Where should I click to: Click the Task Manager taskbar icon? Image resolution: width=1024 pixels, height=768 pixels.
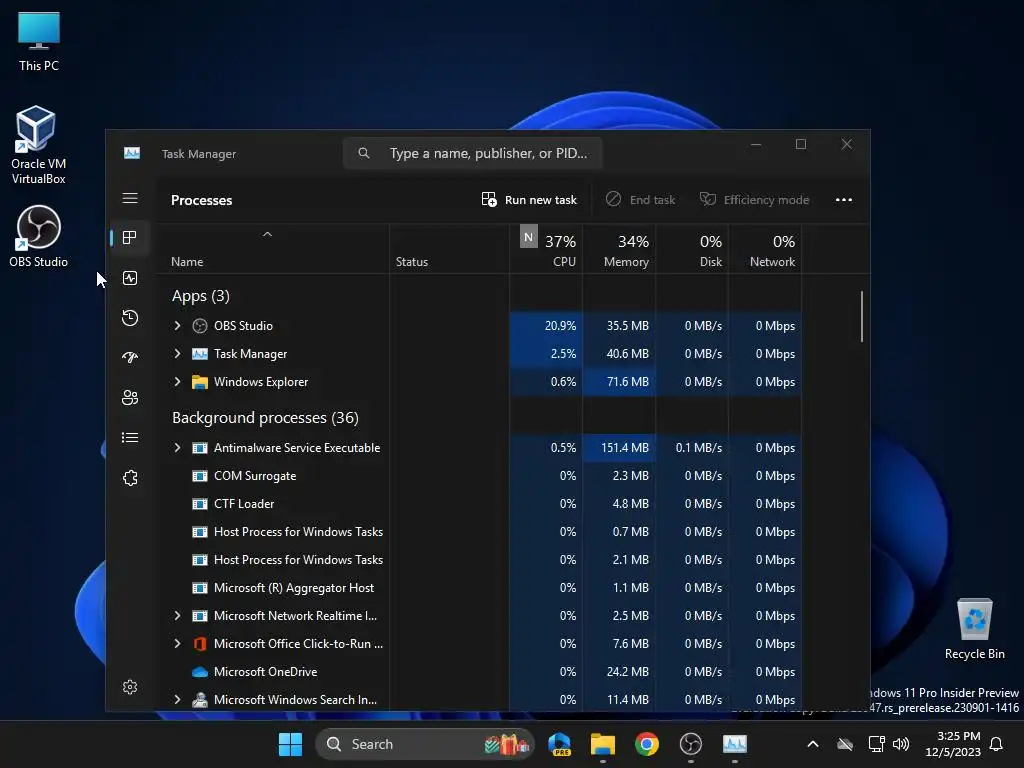tap(735, 744)
